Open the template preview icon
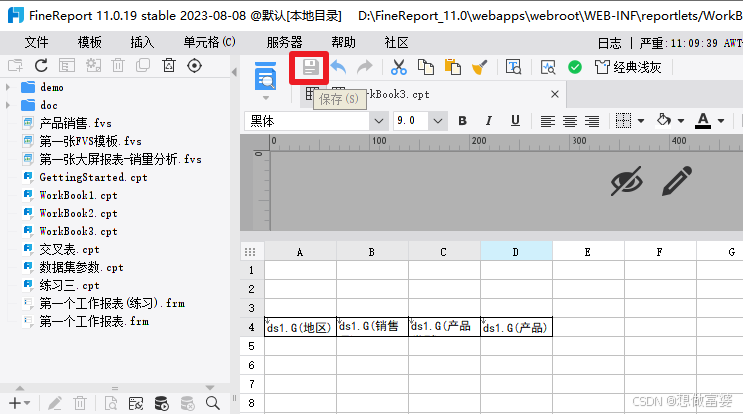 pos(265,76)
